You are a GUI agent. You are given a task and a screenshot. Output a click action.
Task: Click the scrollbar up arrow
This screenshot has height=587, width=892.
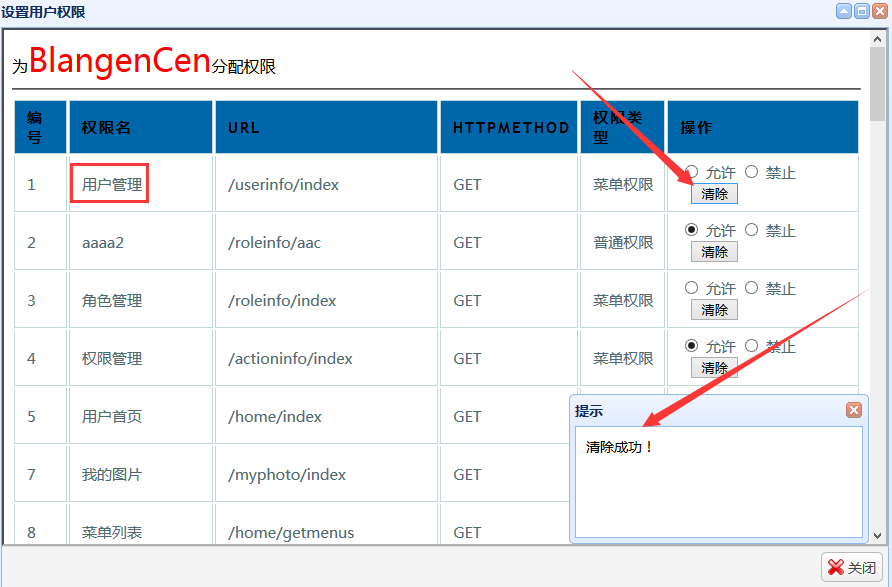point(877,39)
